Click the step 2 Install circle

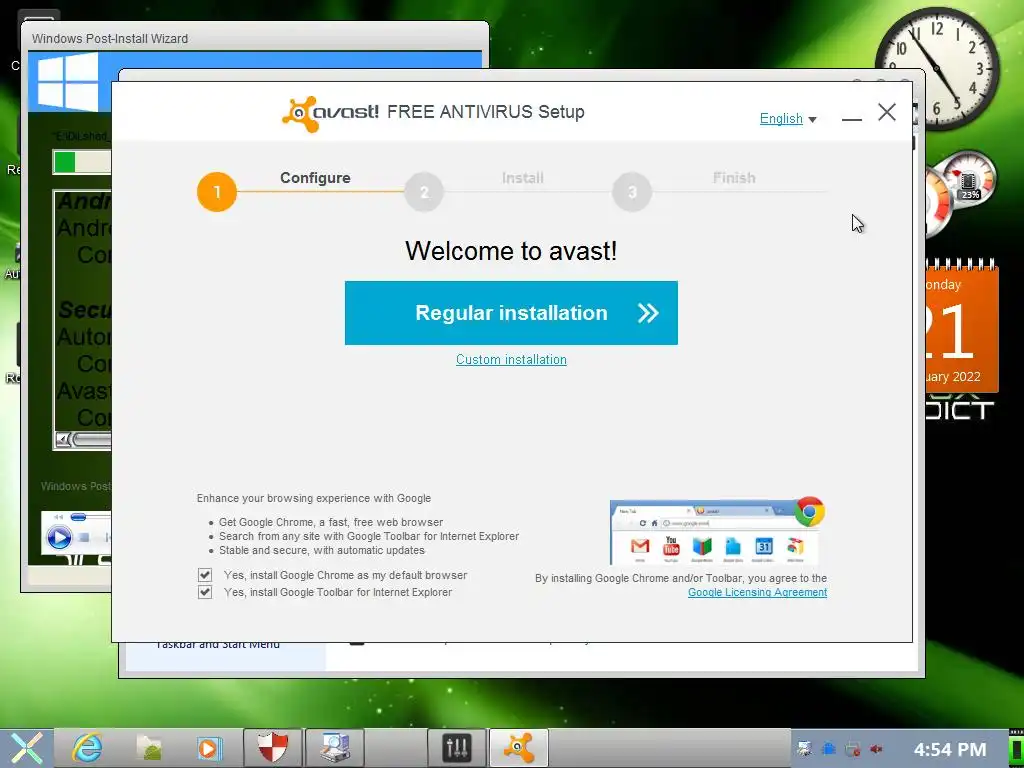click(424, 192)
